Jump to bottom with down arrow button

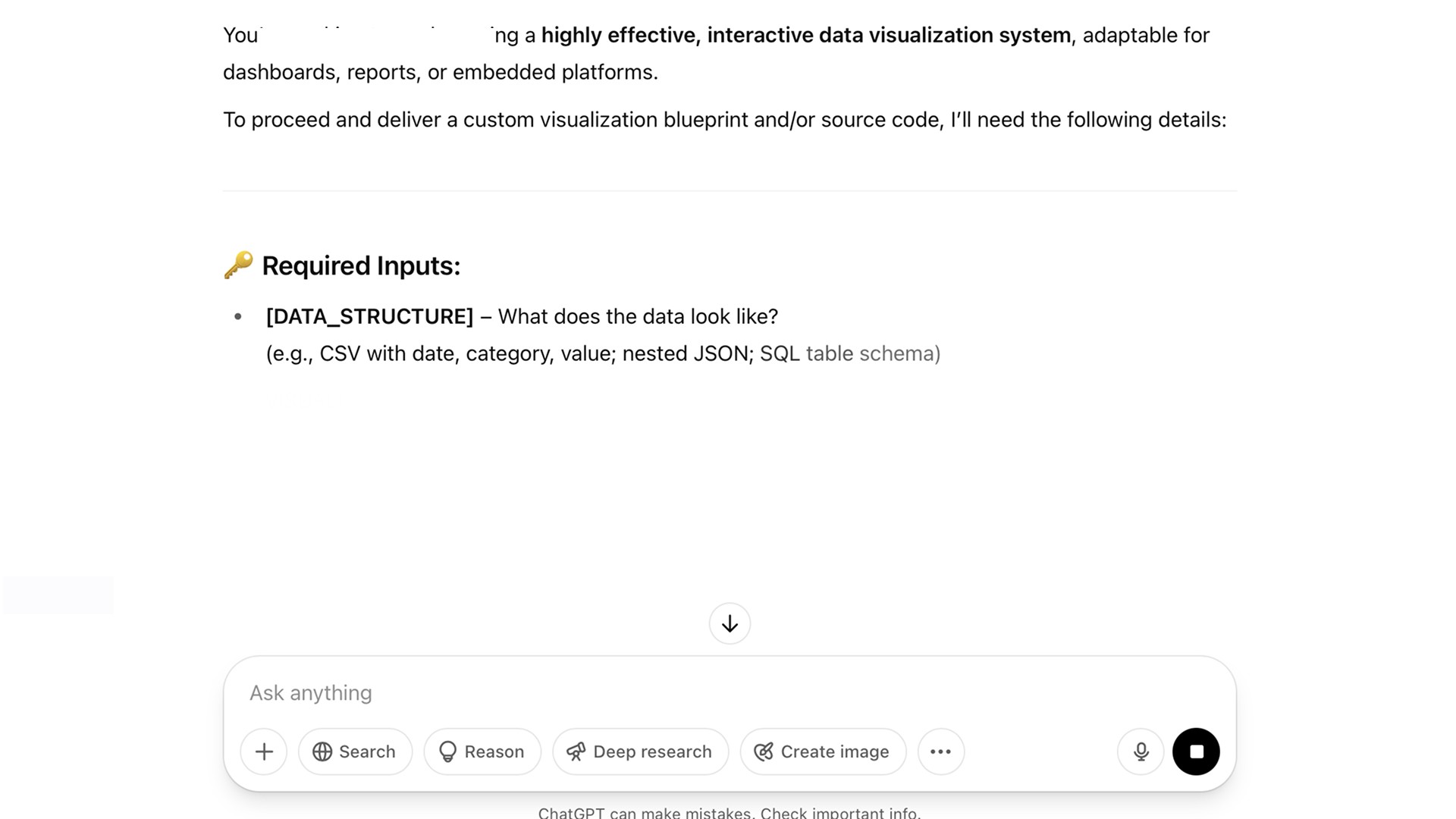(x=730, y=623)
